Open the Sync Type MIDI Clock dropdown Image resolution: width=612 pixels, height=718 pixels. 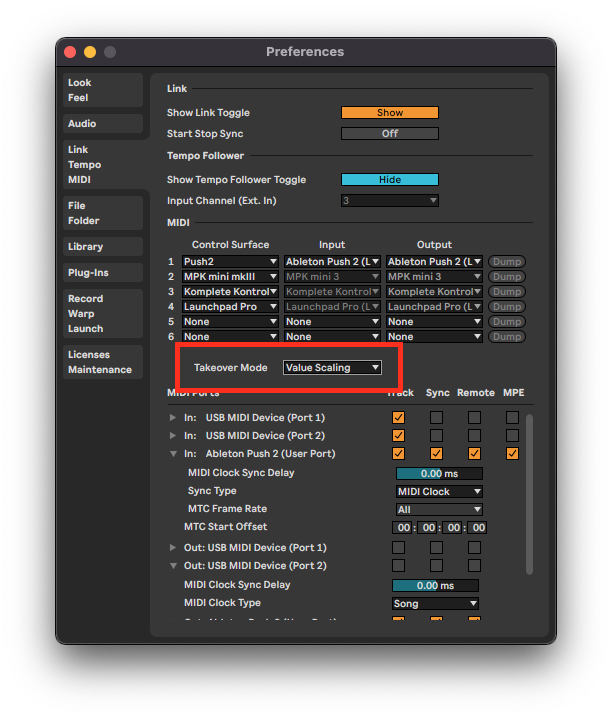[439, 492]
